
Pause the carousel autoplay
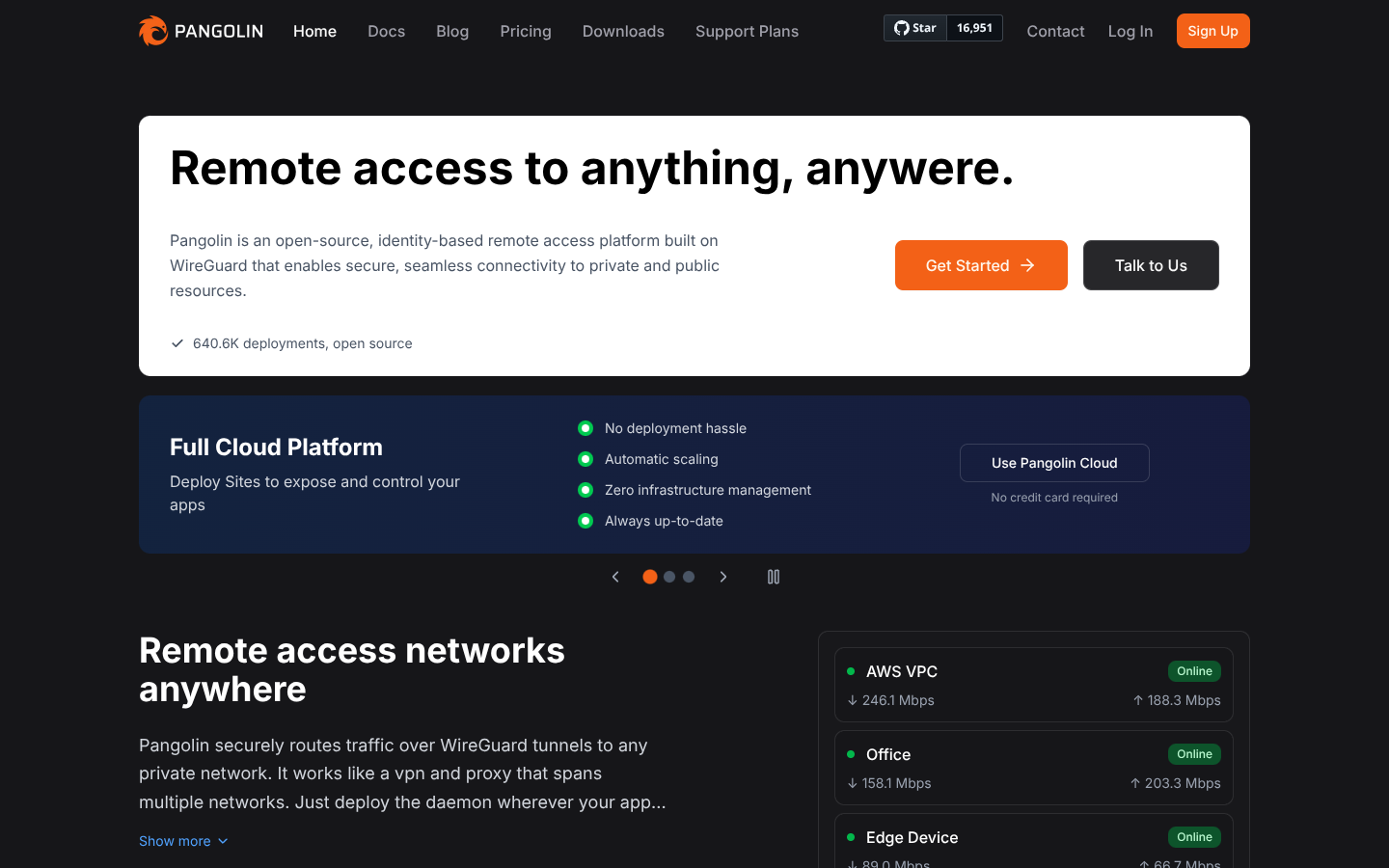click(x=774, y=577)
